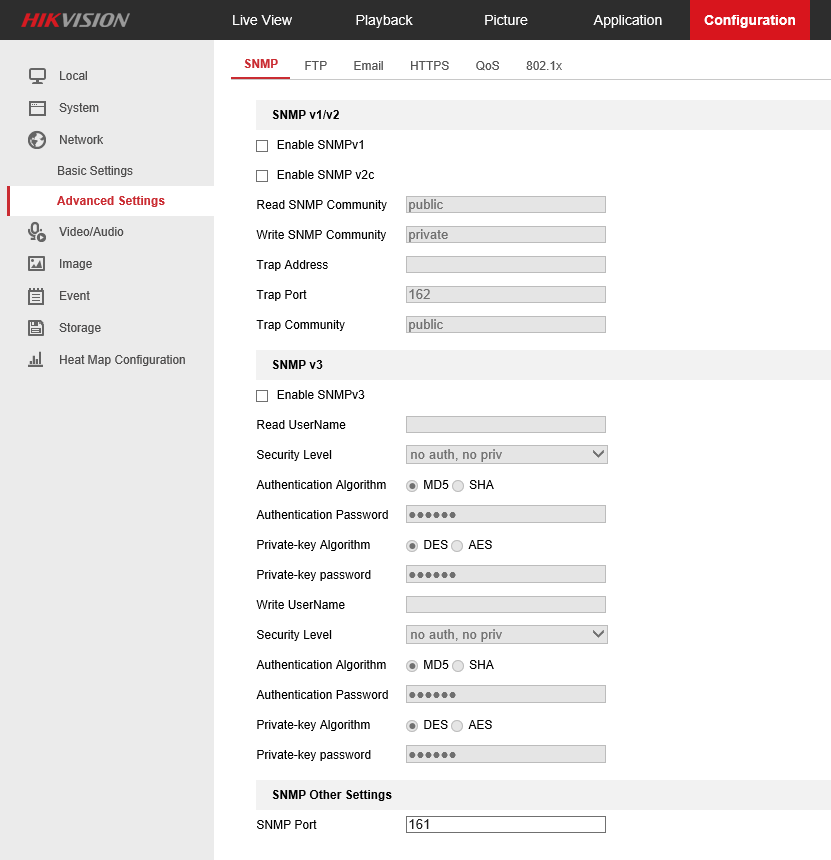
Task: Open Basic Settings under Network
Action: click(95, 171)
